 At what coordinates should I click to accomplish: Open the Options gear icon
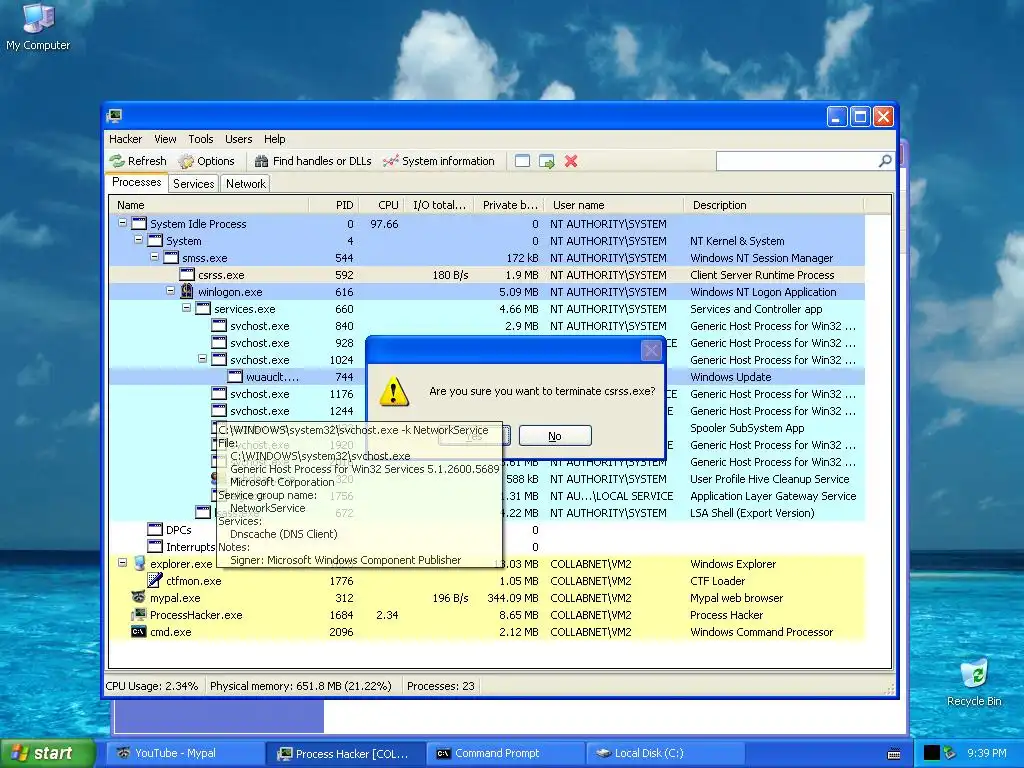click(x=186, y=161)
